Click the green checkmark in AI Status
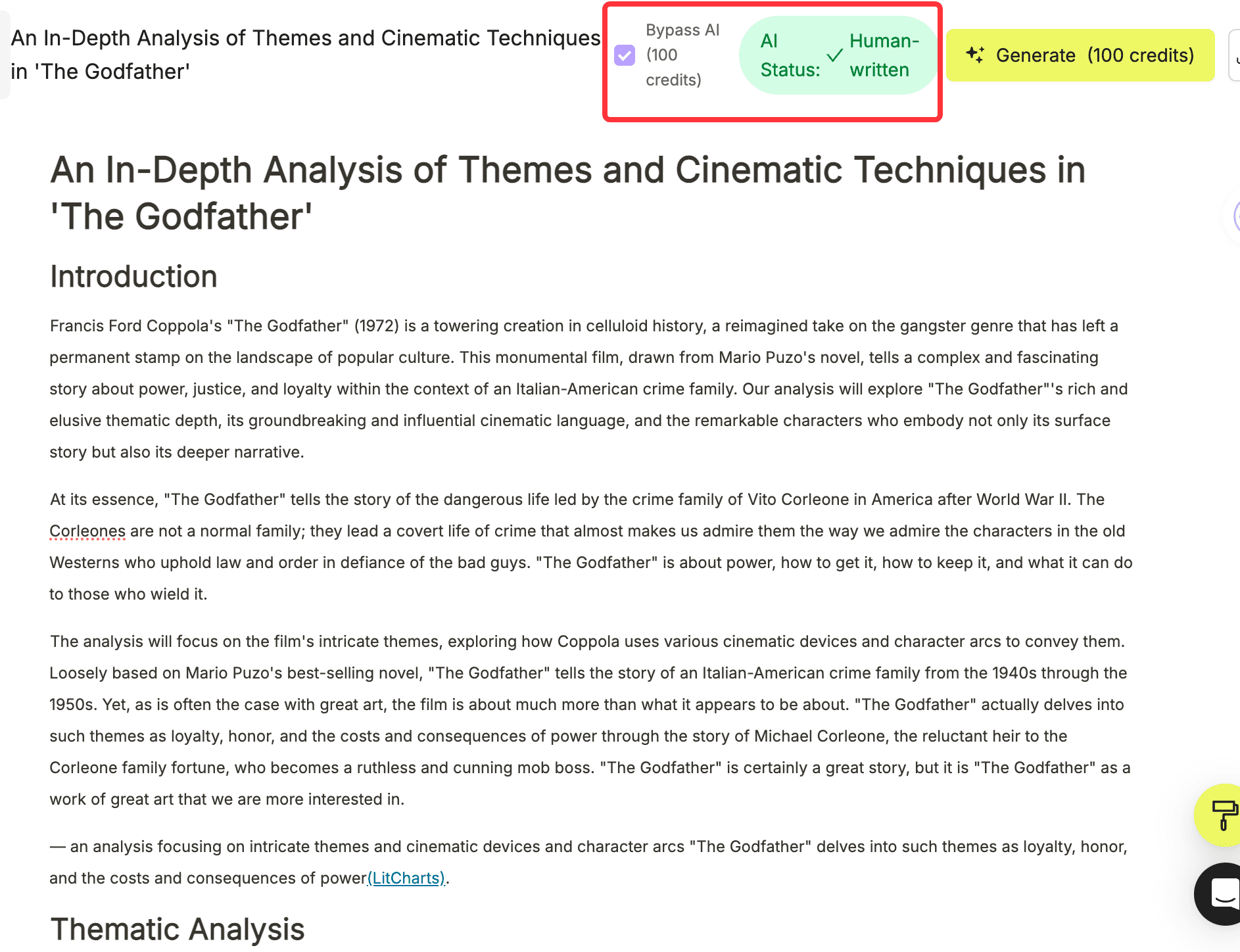 point(834,55)
